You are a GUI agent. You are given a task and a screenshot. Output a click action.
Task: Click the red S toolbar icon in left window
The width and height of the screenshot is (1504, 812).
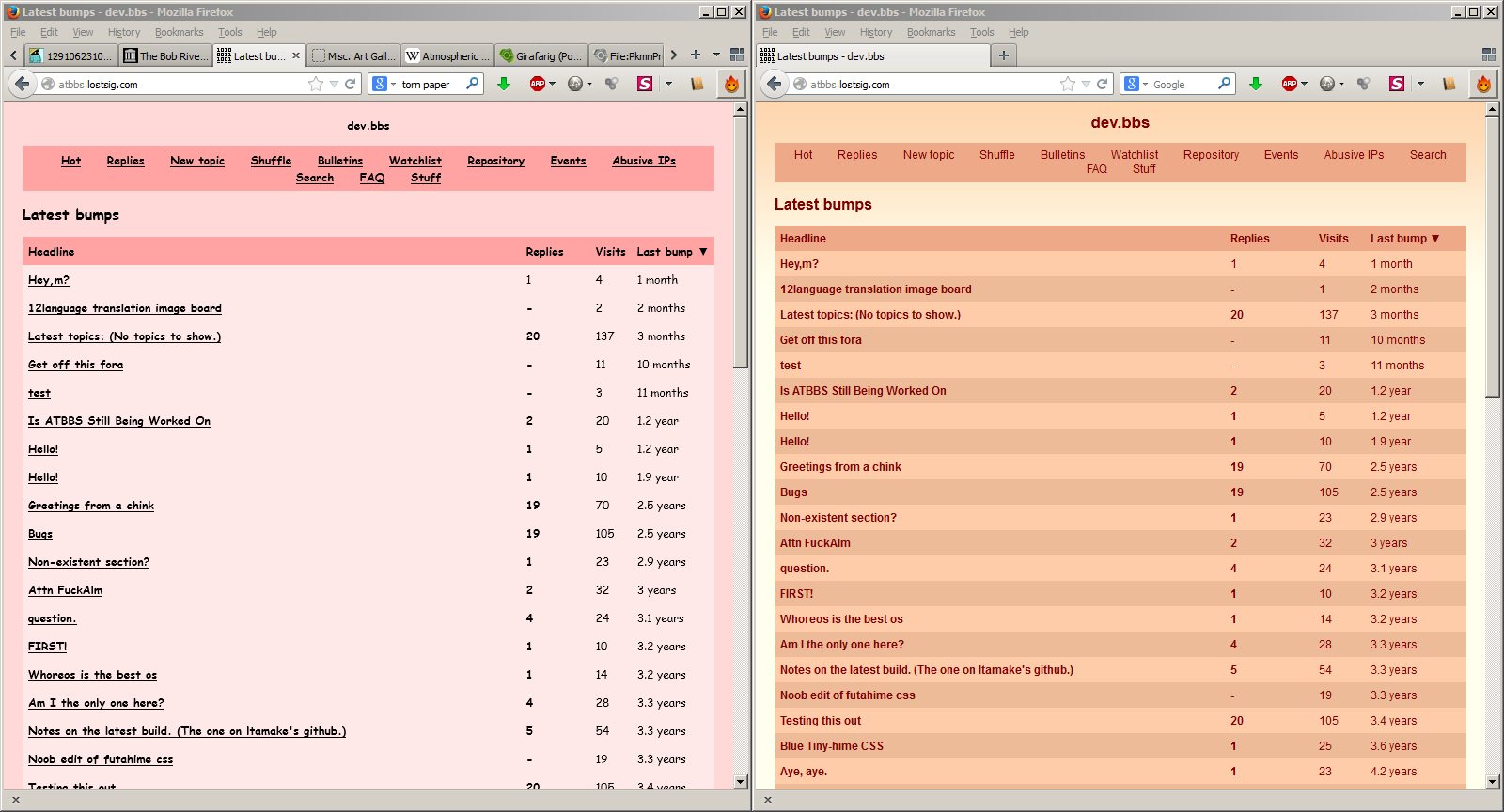[x=645, y=84]
